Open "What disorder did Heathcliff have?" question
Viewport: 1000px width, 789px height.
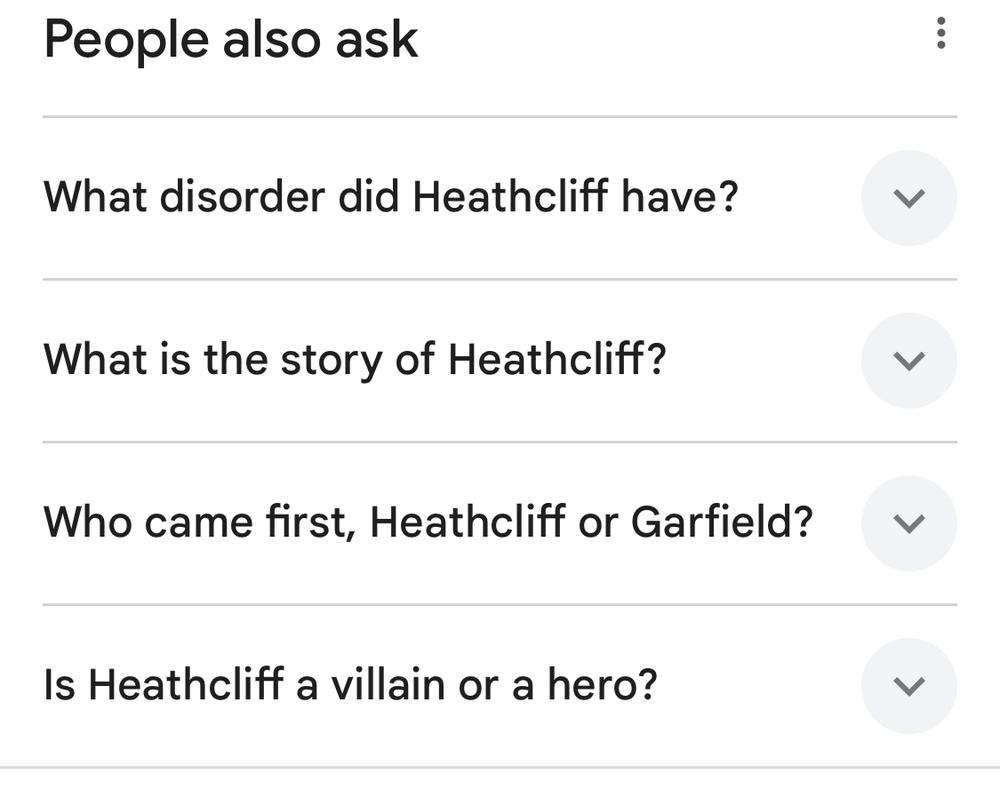[x=390, y=197]
